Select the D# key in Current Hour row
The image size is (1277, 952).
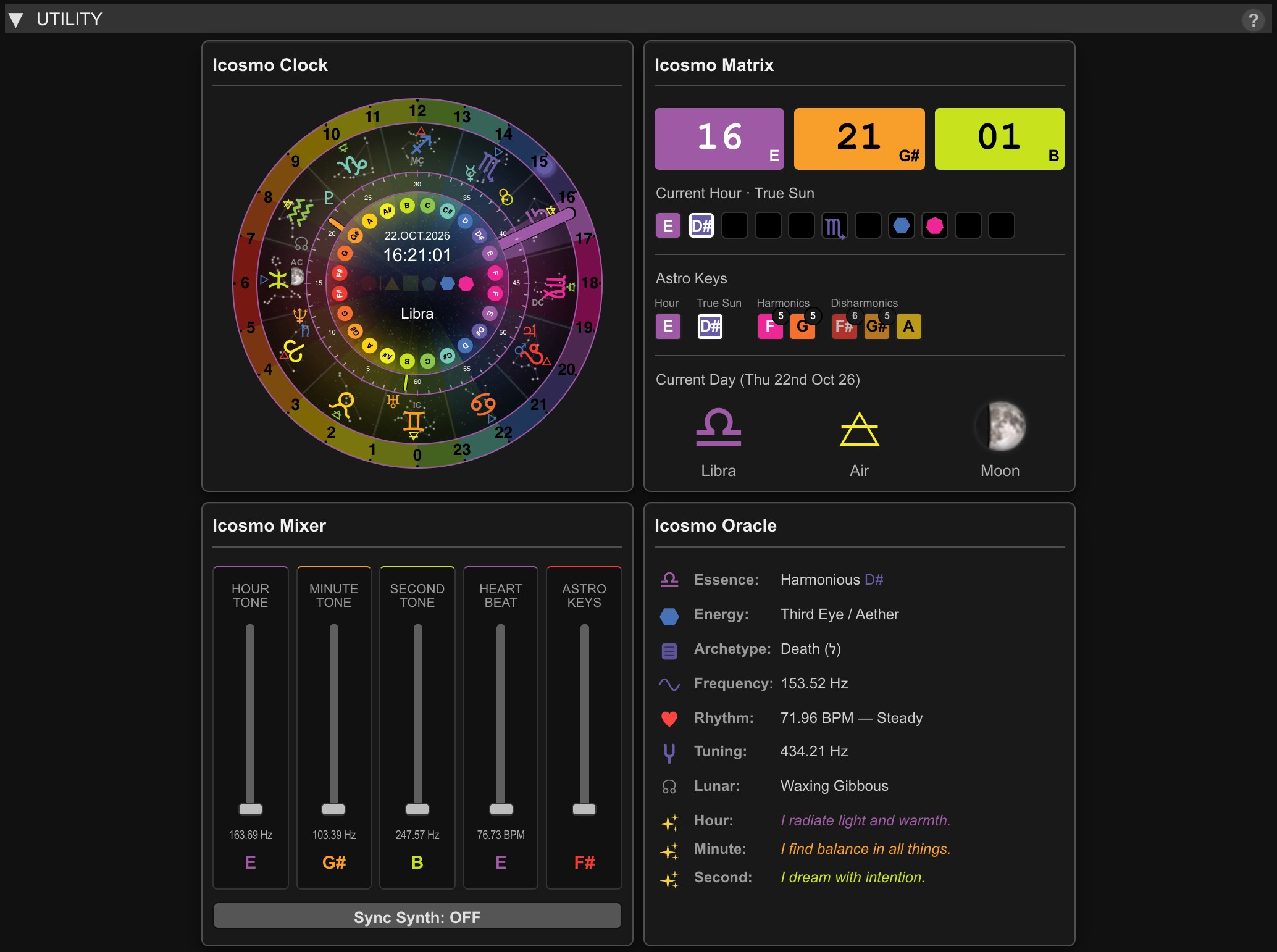coord(701,226)
